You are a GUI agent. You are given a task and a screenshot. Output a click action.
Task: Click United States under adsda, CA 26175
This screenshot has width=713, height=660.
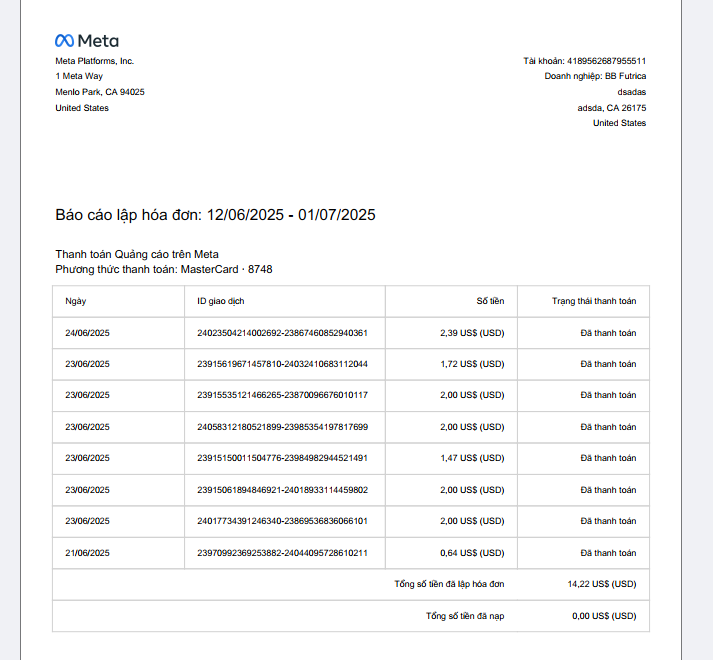619,123
